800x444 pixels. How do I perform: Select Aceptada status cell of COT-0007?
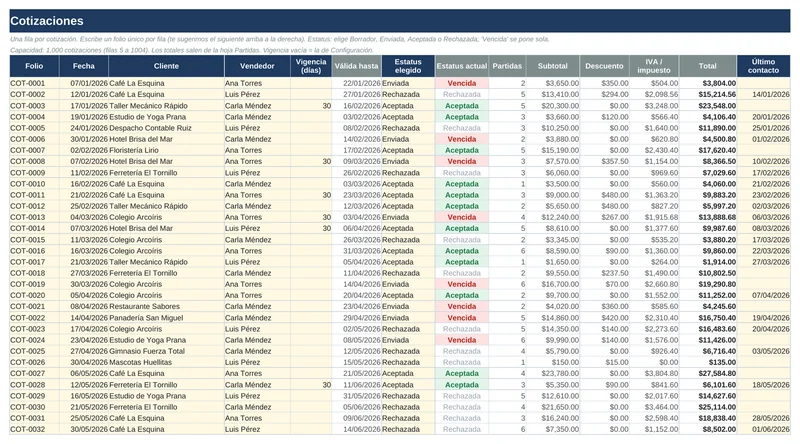[x=462, y=150]
